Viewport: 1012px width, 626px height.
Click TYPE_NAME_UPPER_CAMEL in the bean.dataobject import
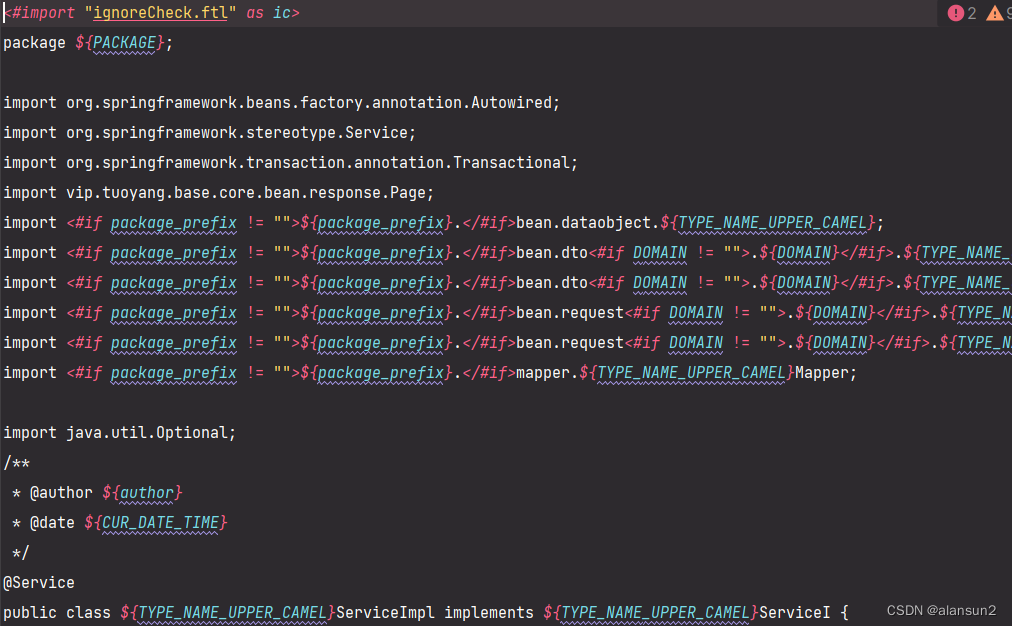(x=772, y=223)
